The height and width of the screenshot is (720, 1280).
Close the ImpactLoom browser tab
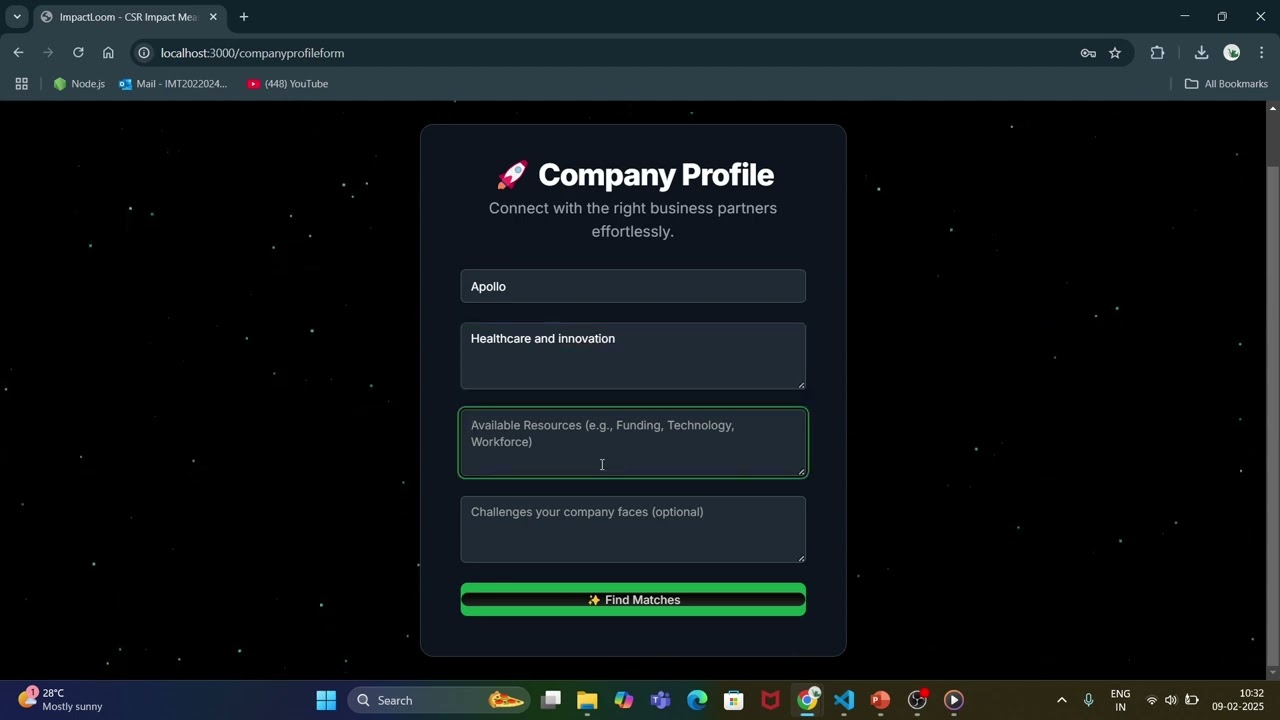click(x=213, y=17)
